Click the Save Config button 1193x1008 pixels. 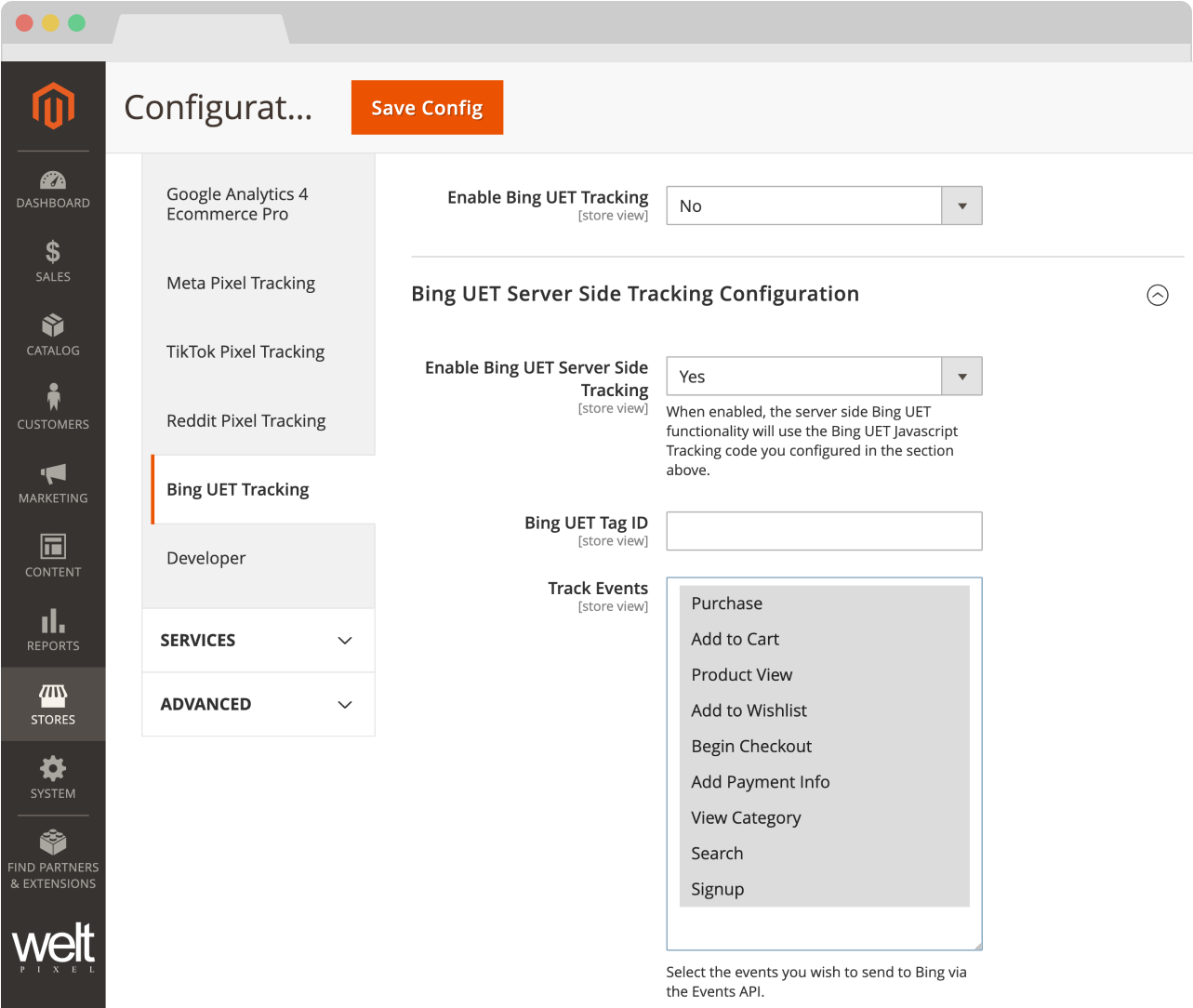point(427,107)
